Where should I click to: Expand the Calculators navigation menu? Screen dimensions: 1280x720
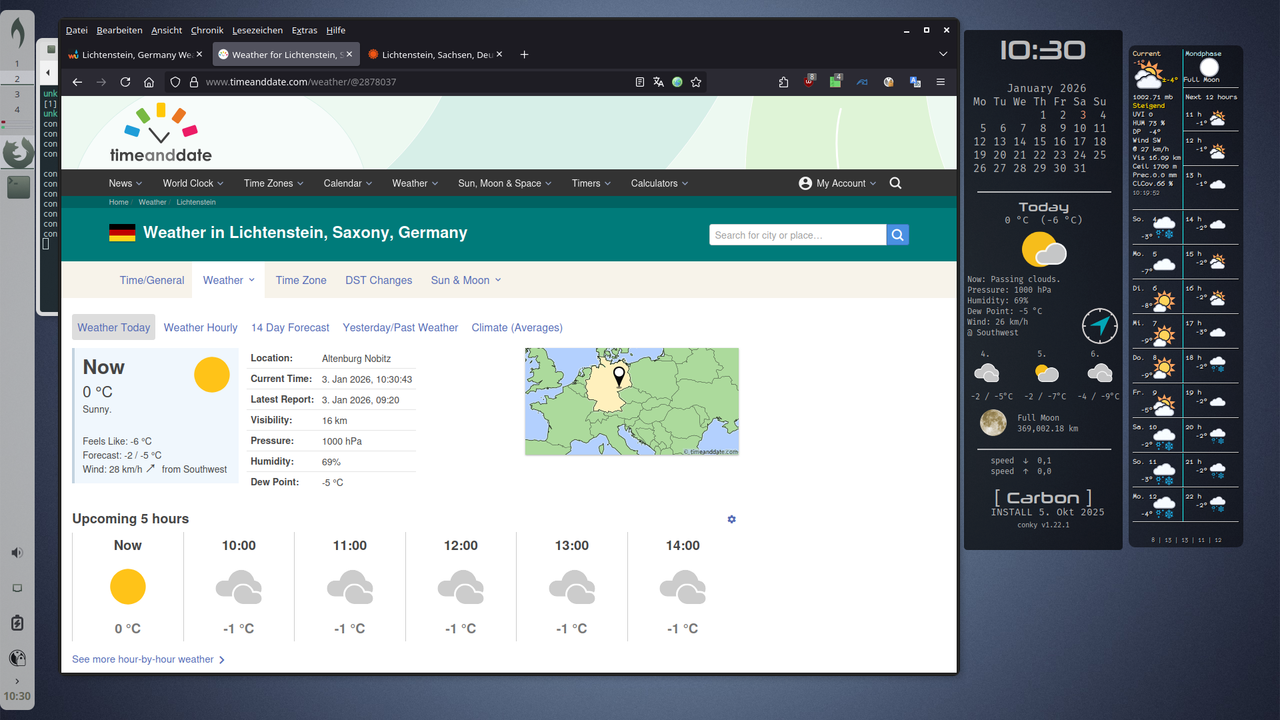coord(660,183)
